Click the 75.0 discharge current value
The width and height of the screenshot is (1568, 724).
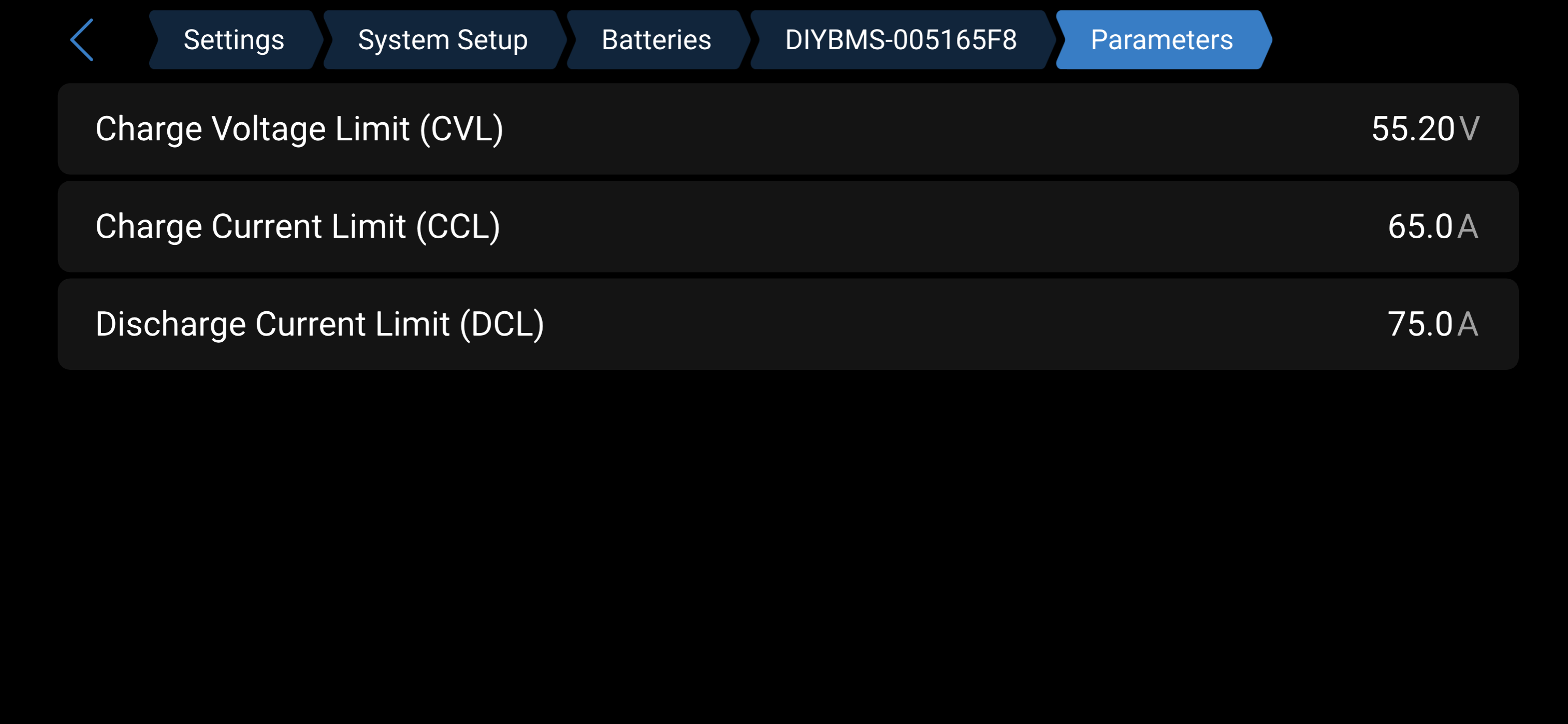[x=1420, y=324]
